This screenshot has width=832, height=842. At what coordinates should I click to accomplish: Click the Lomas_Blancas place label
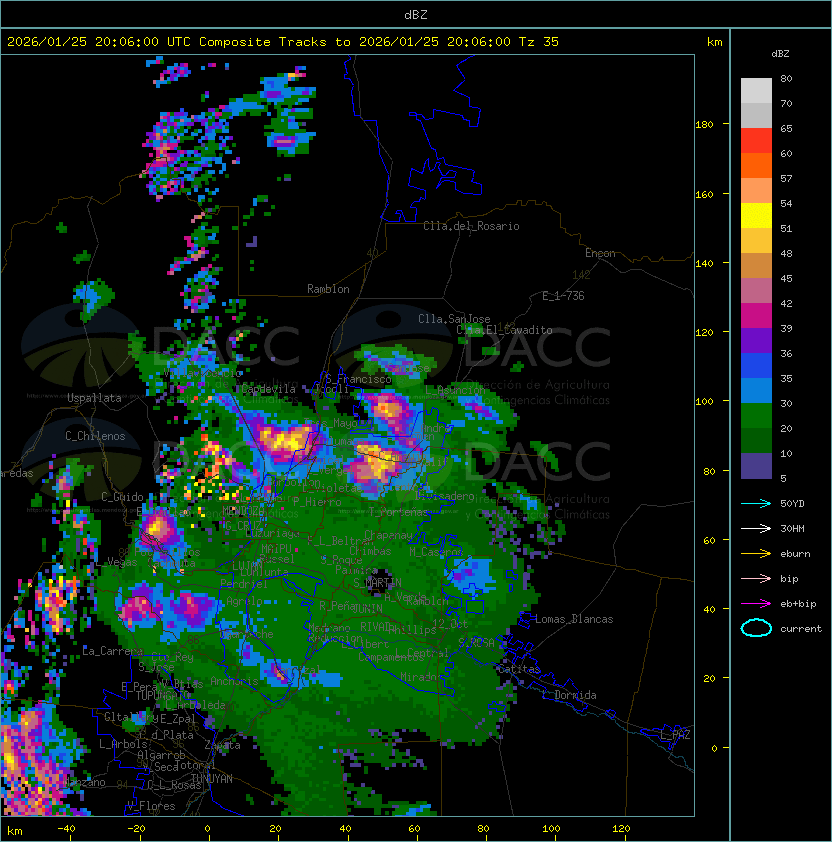point(574,619)
